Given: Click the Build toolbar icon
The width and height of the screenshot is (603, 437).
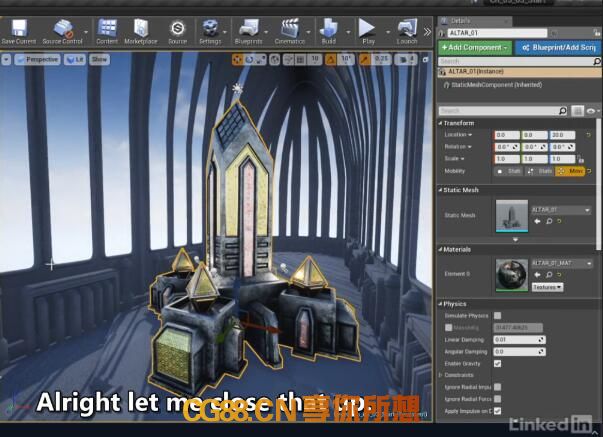Looking at the screenshot, I should click(x=329, y=32).
